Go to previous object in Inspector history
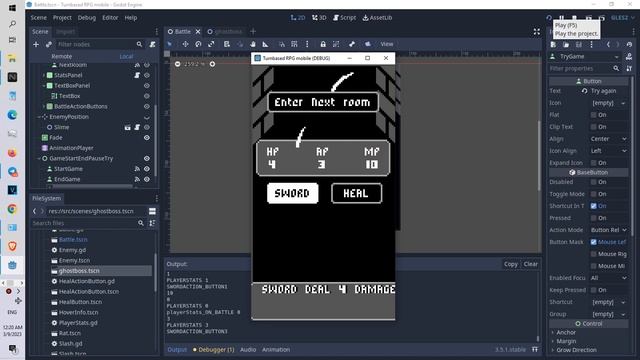Screen dimensions: 640x360 (x=608, y=44)
